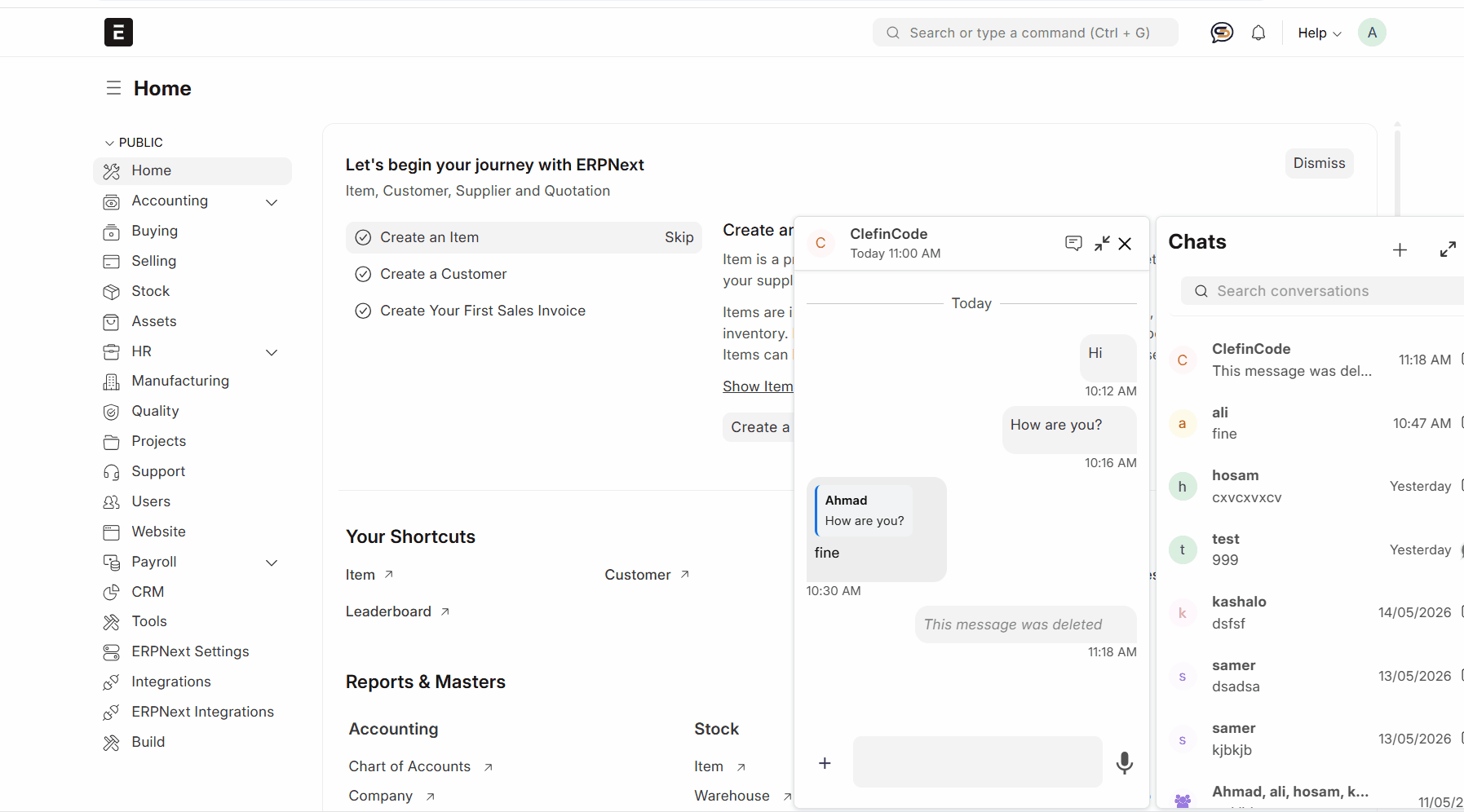Skip the Create an Item step

tap(679, 237)
